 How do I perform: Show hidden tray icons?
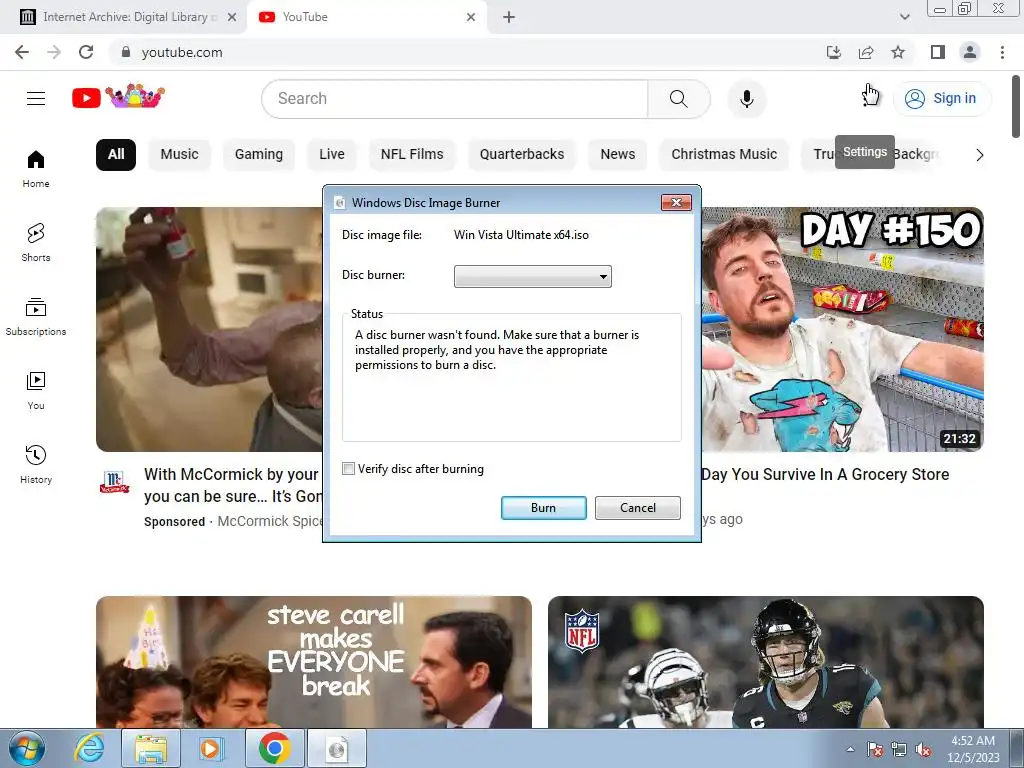[x=850, y=749]
